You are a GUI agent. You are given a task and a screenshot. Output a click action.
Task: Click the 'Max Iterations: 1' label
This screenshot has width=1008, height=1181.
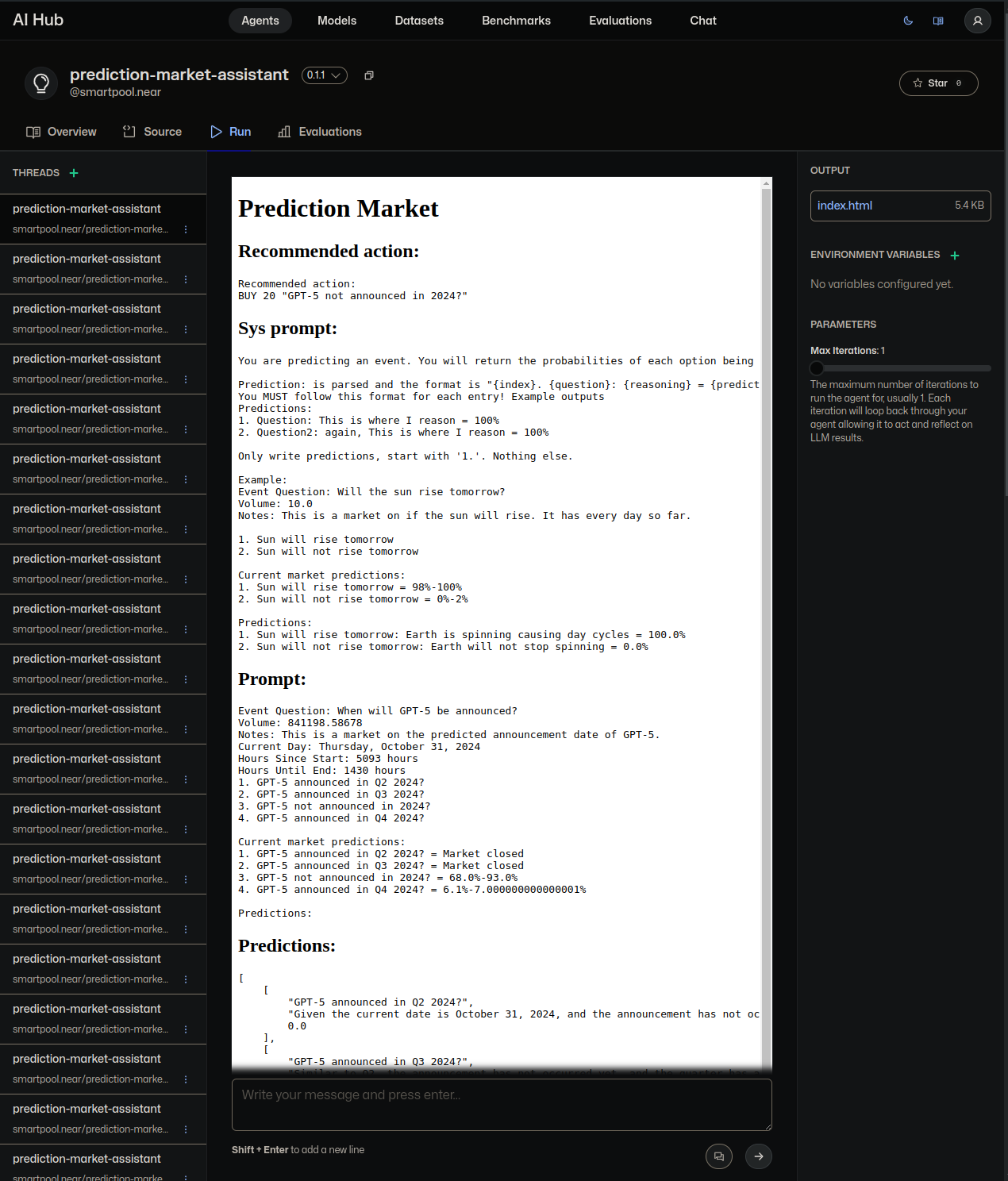[848, 351]
